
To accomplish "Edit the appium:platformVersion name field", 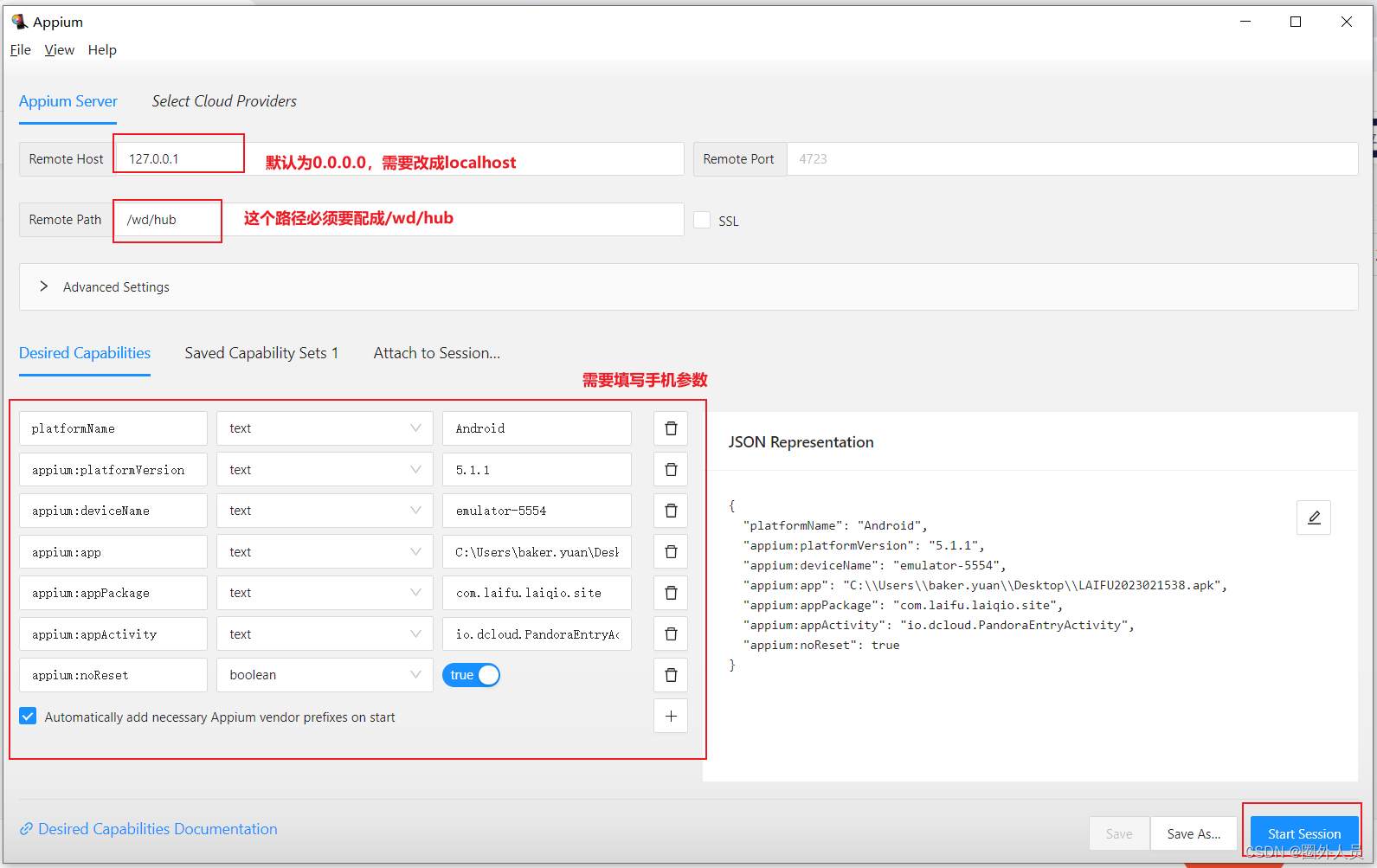I will coord(113,470).
